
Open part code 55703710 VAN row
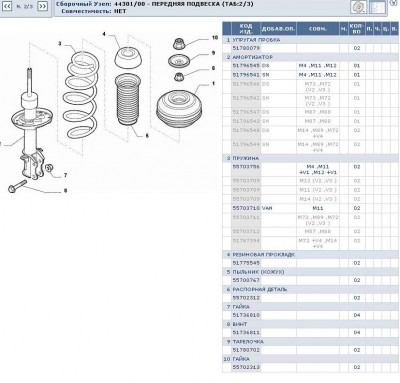click(311, 208)
